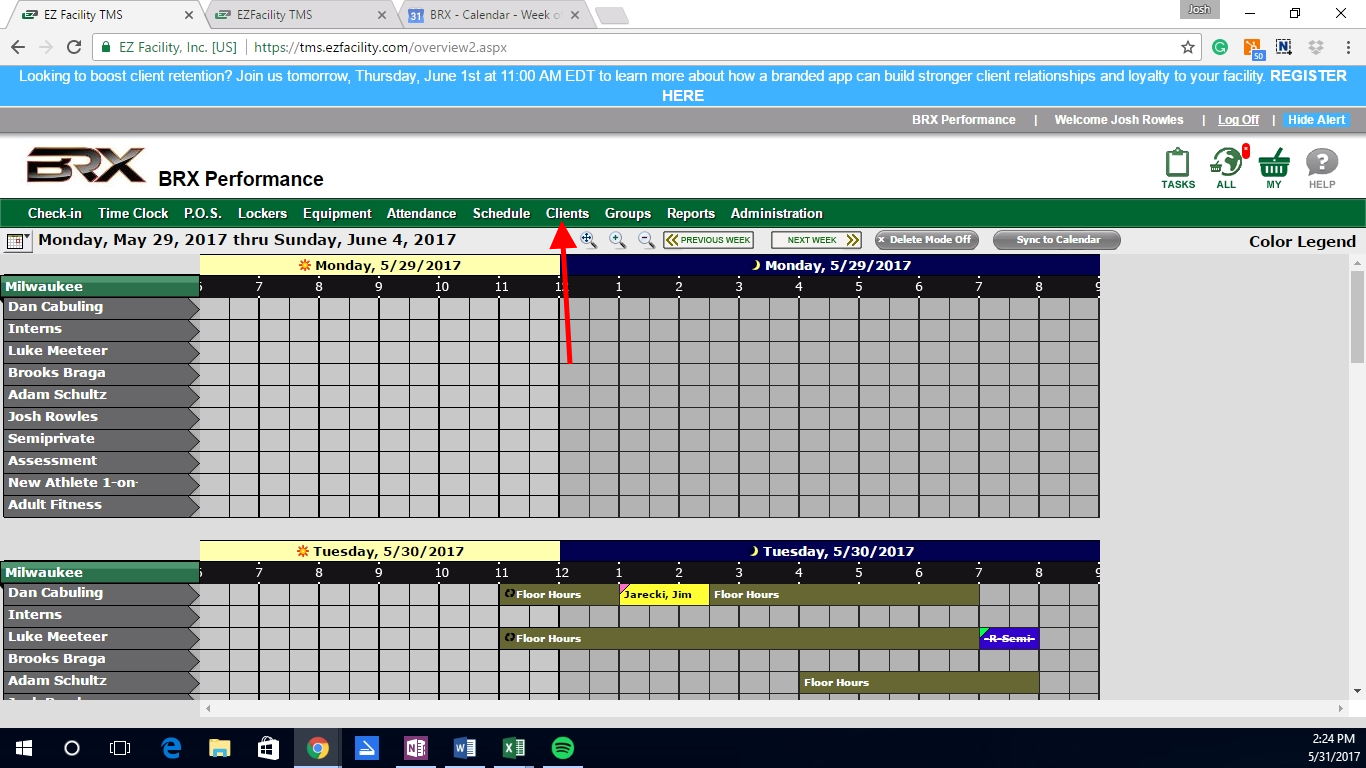Click the Next Week button
1366x768 pixels.
pos(816,240)
